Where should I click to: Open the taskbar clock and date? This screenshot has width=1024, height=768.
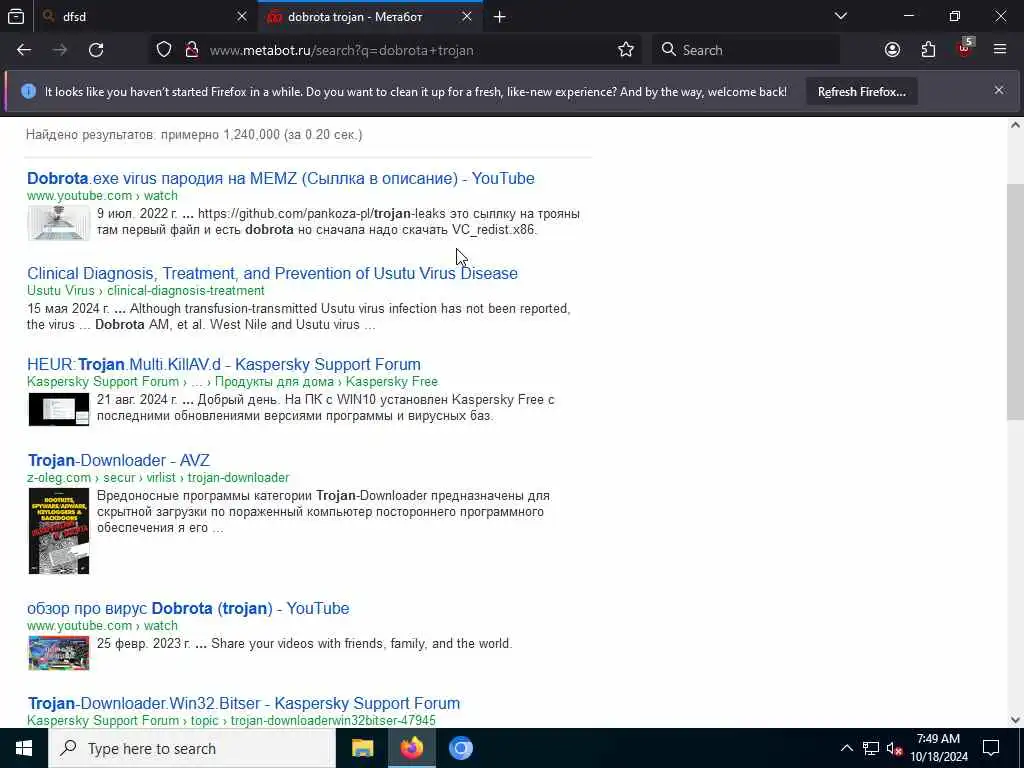click(x=938, y=748)
